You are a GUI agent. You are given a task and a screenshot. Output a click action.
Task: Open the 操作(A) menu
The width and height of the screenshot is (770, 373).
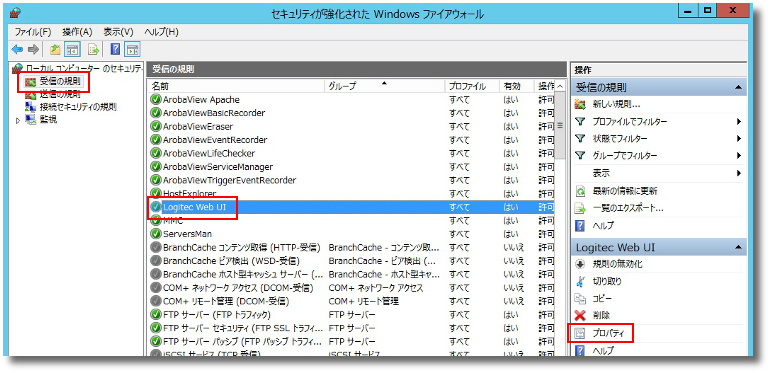pyautogui.click(x=78, y=32)
